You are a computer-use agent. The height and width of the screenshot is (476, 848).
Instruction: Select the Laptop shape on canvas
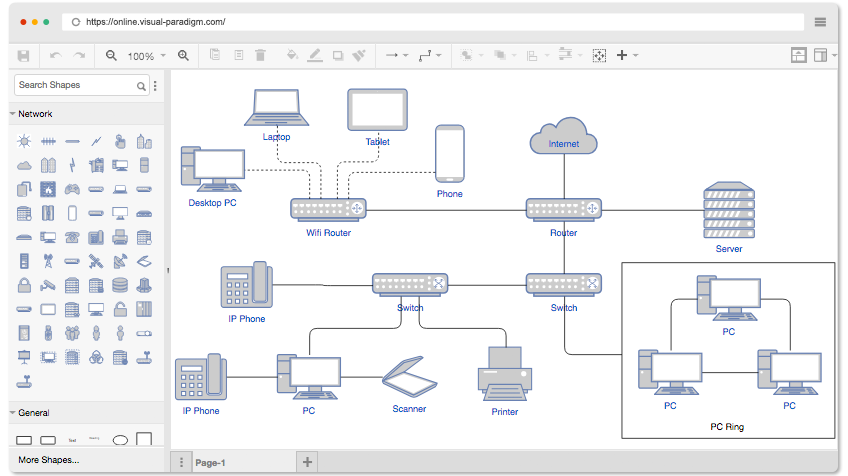click(276, 108)
